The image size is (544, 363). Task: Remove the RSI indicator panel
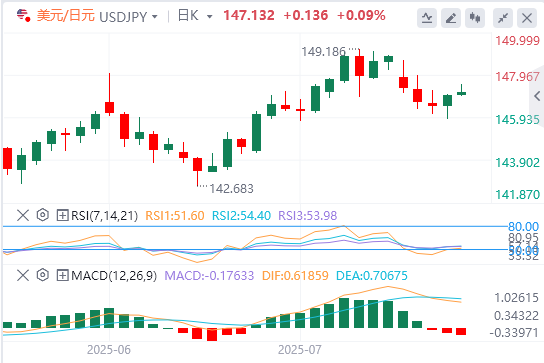23,215
